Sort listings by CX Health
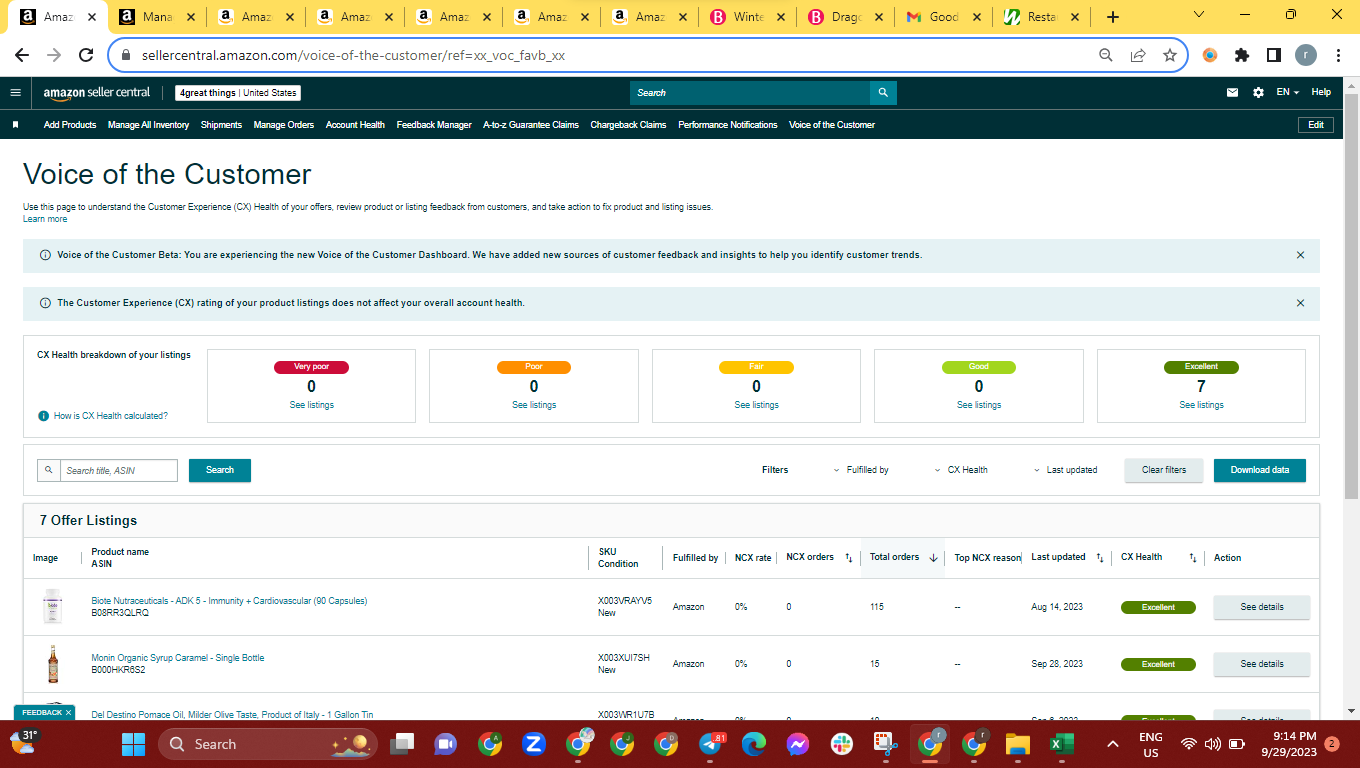Screen dimensions: 1360x768 (1193, 558)
